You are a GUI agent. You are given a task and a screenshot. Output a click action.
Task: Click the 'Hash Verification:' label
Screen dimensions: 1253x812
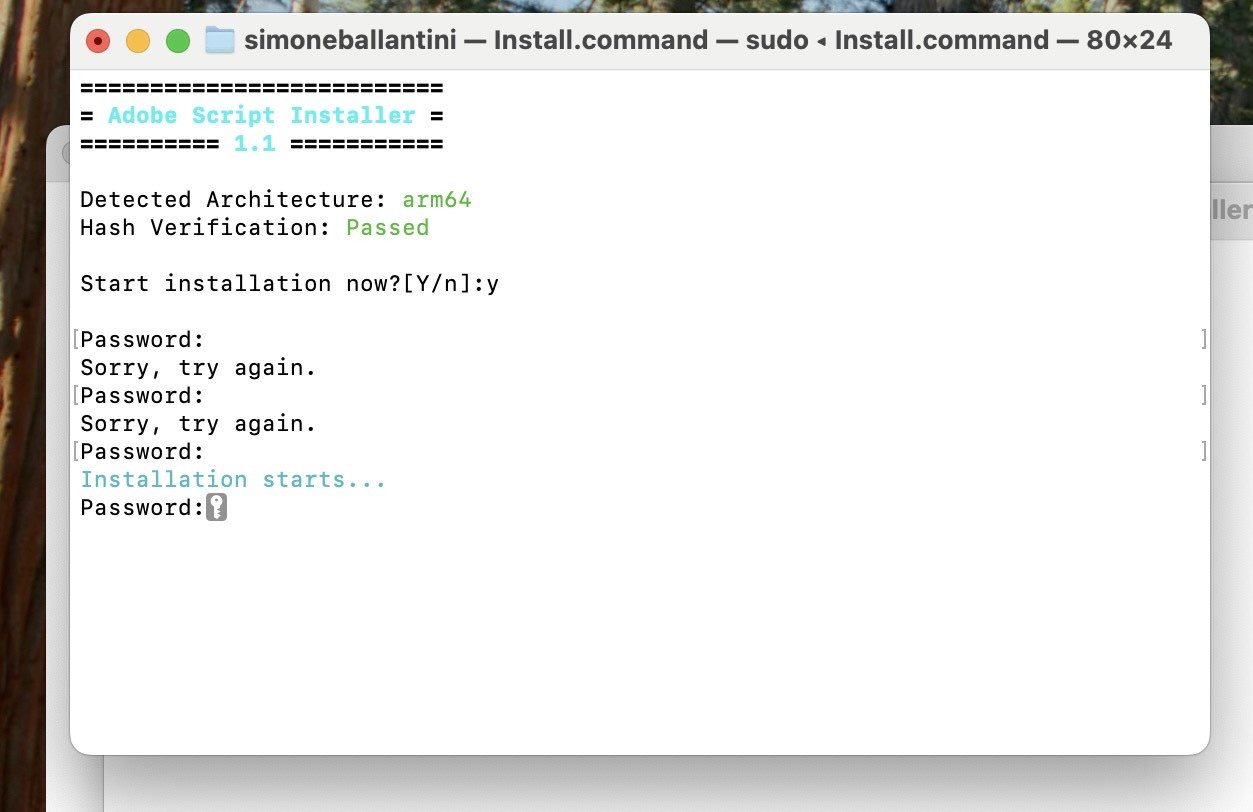coord(205,227)
